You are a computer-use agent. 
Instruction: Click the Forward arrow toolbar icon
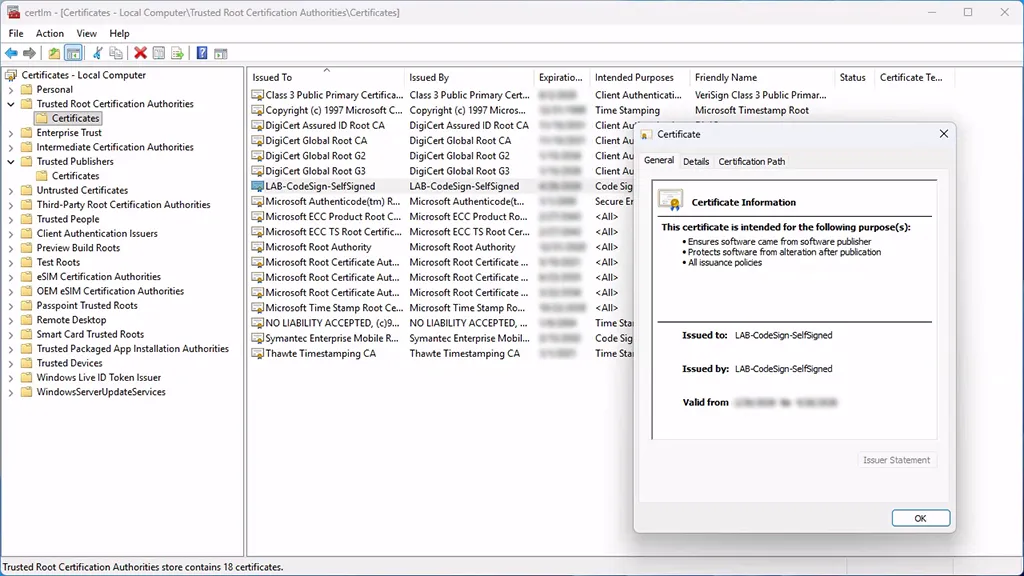29,54
